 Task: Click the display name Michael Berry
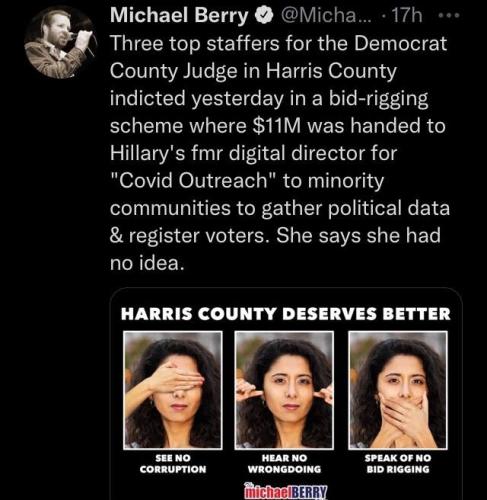point(179,16)
